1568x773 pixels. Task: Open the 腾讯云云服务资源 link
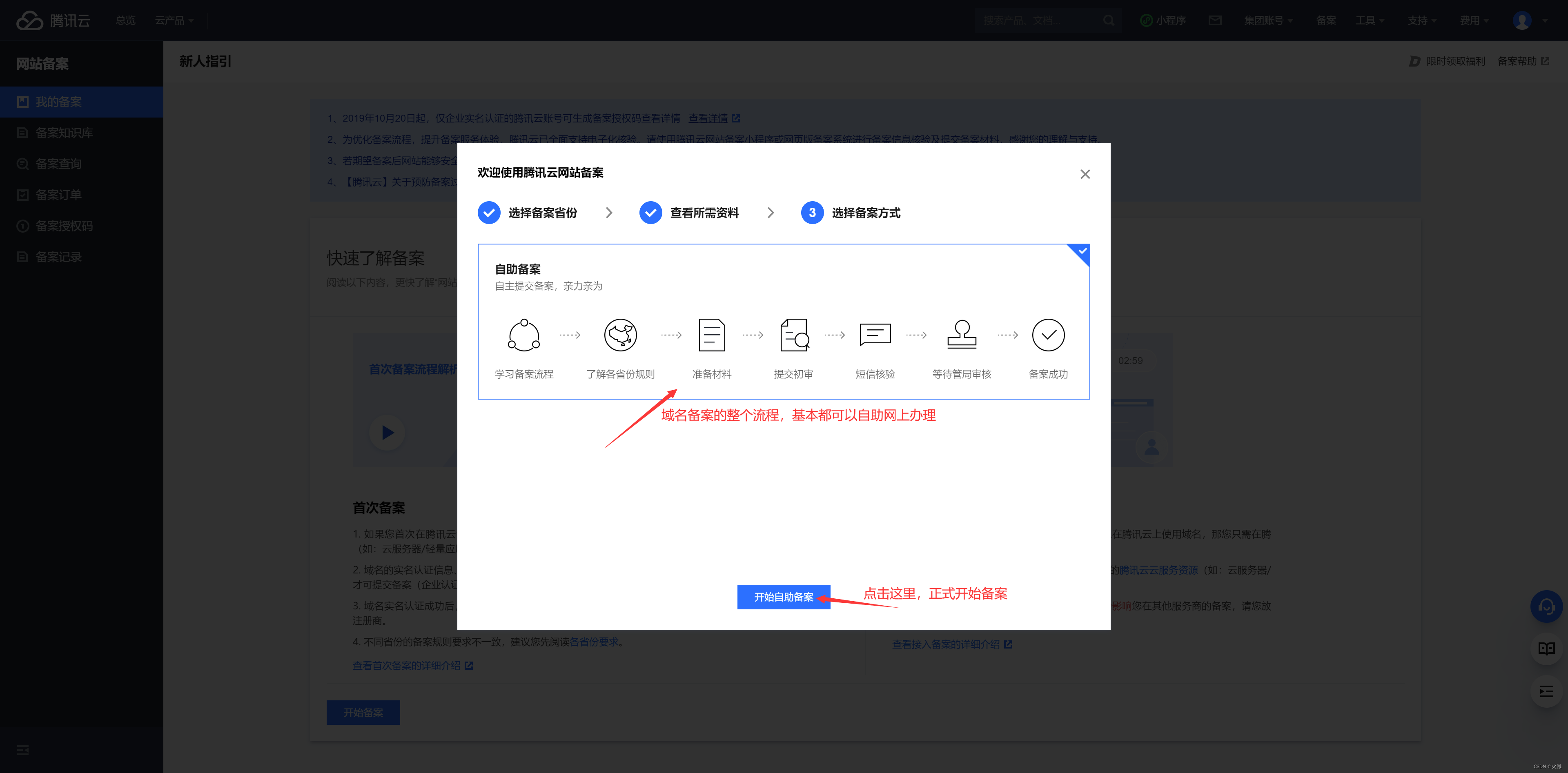click(x=1158, y=570)
